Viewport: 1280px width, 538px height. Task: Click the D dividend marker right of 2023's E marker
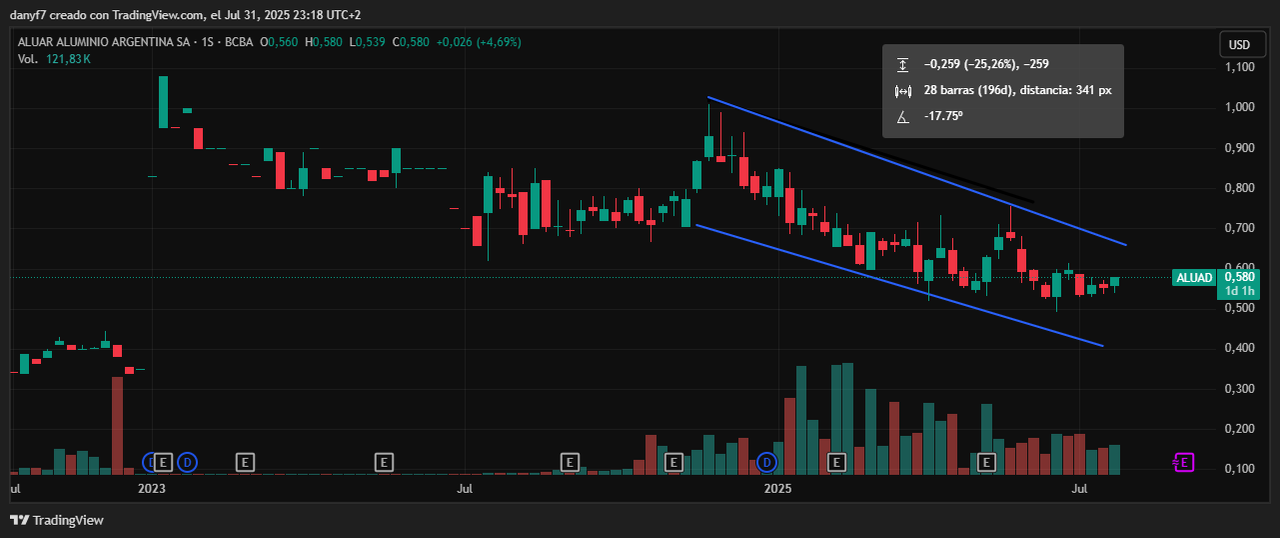point(187,462)
